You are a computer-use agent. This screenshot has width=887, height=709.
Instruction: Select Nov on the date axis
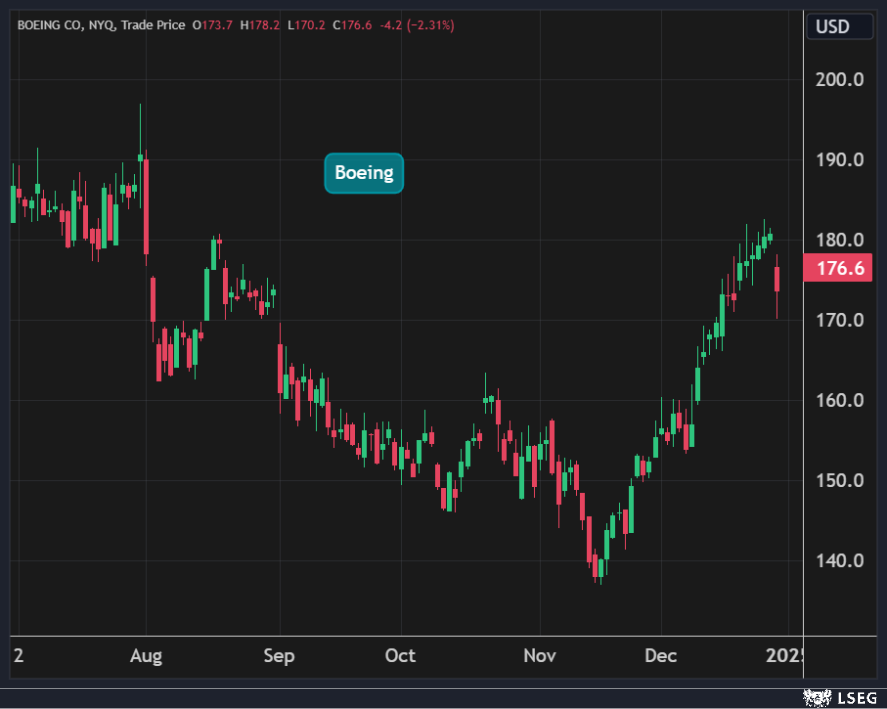click(x=539, y=656)
